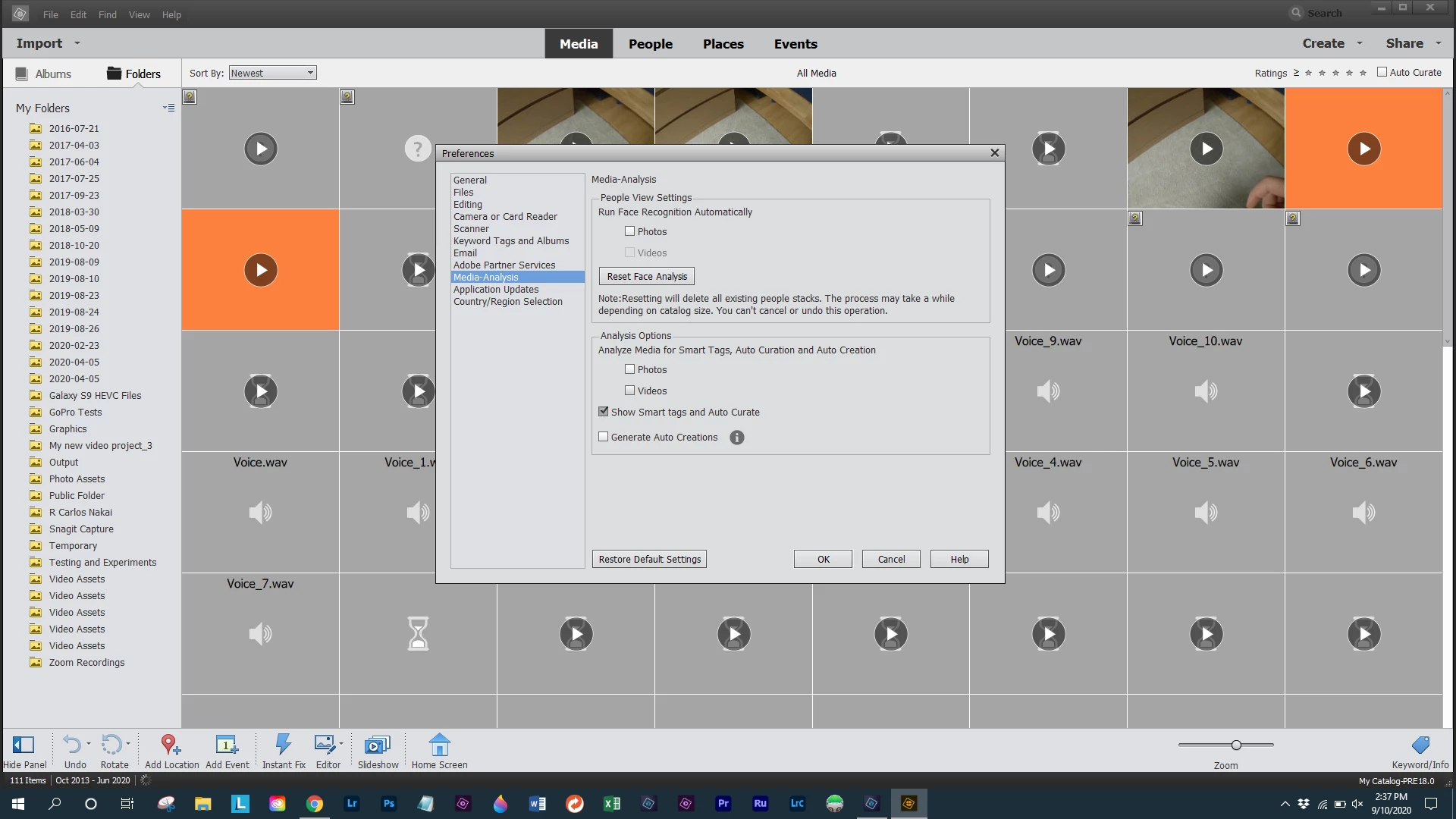Toggle the Auto Curate checkbox
Image resolution: width=1456 pixels, height=819 pixels.
coord(1382,72)
